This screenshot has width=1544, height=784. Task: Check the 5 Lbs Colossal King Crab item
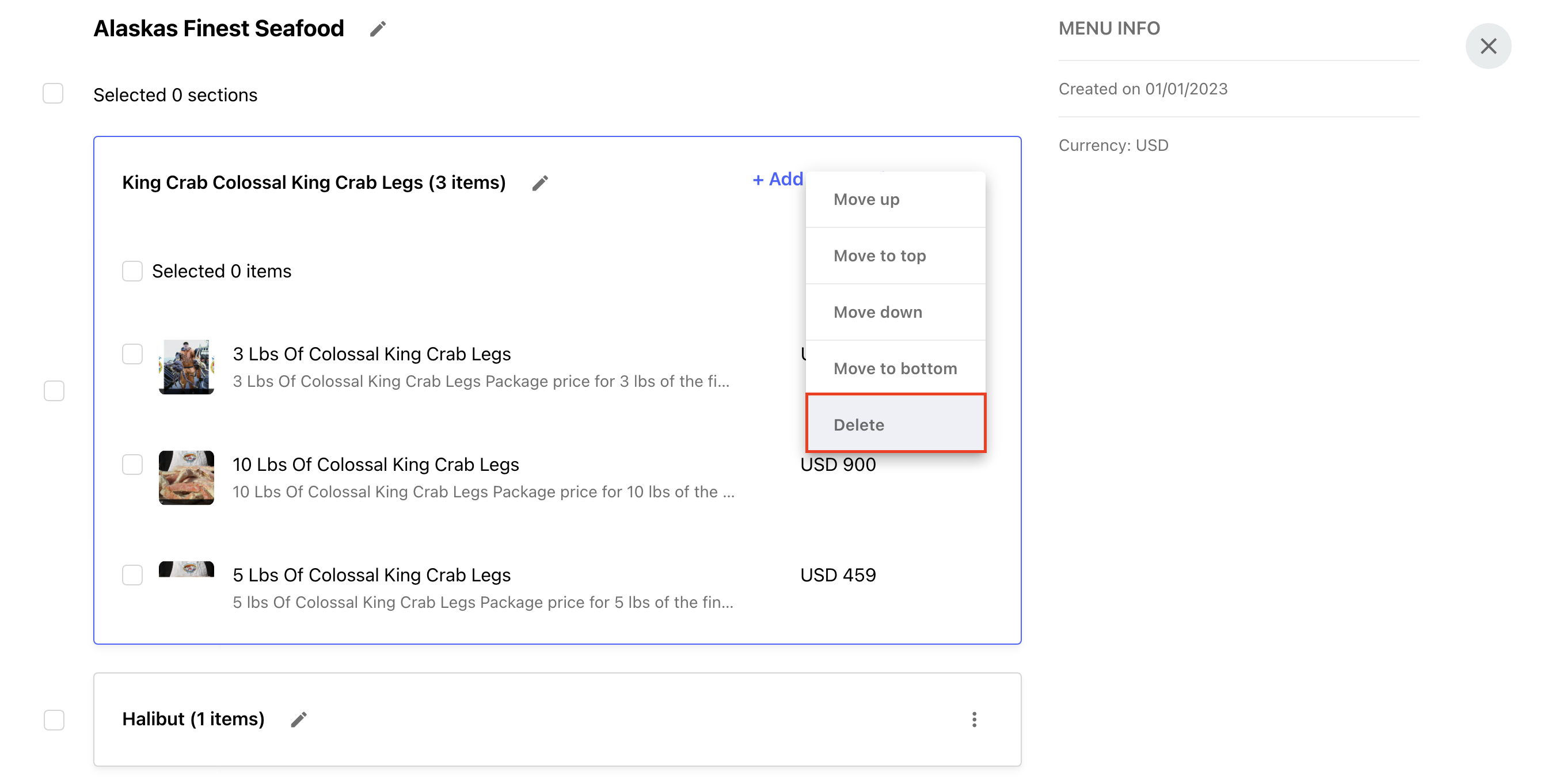coord(132,575)
